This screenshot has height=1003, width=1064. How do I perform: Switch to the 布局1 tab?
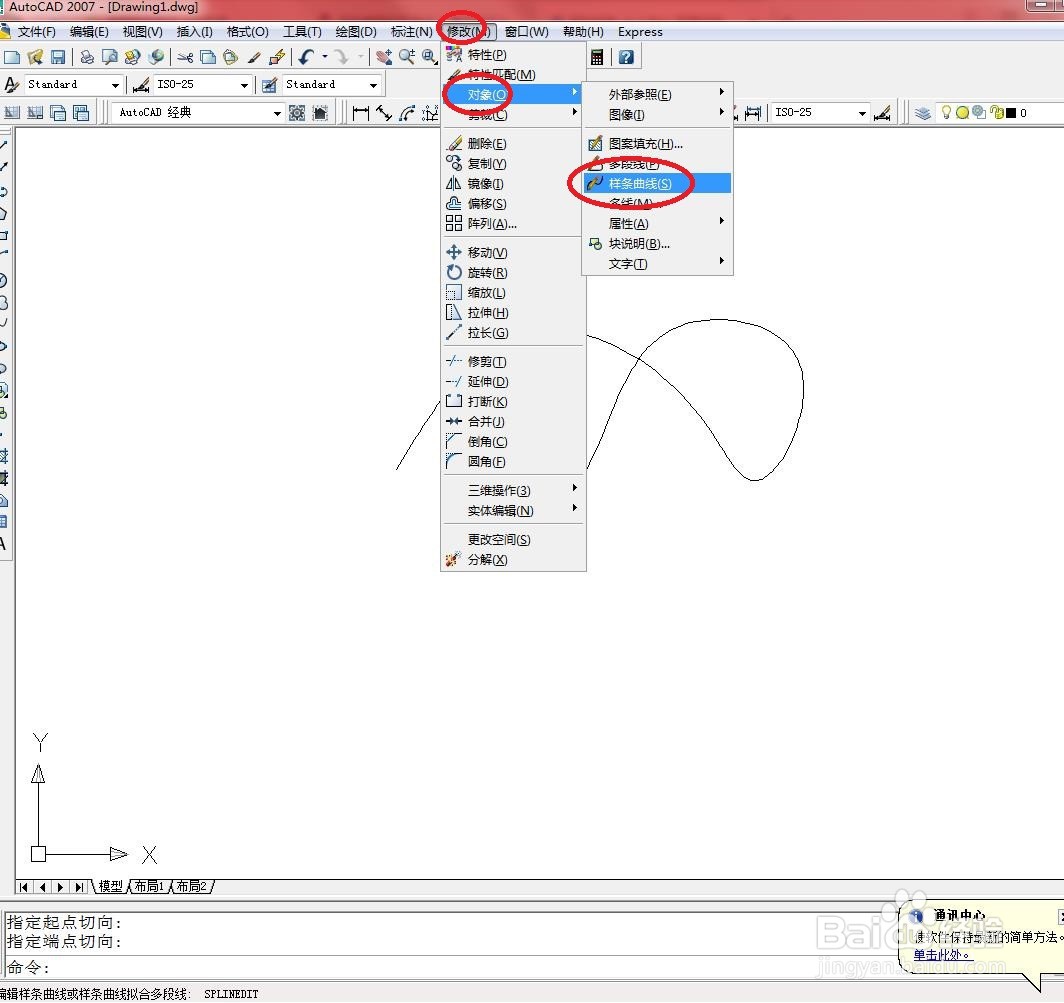(x=149, y=886)
